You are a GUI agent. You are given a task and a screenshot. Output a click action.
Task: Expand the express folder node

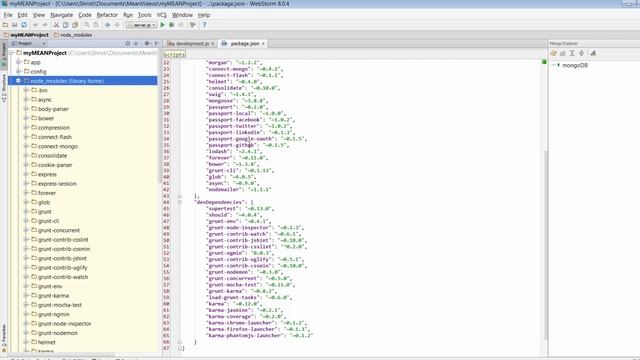point(26,174)
